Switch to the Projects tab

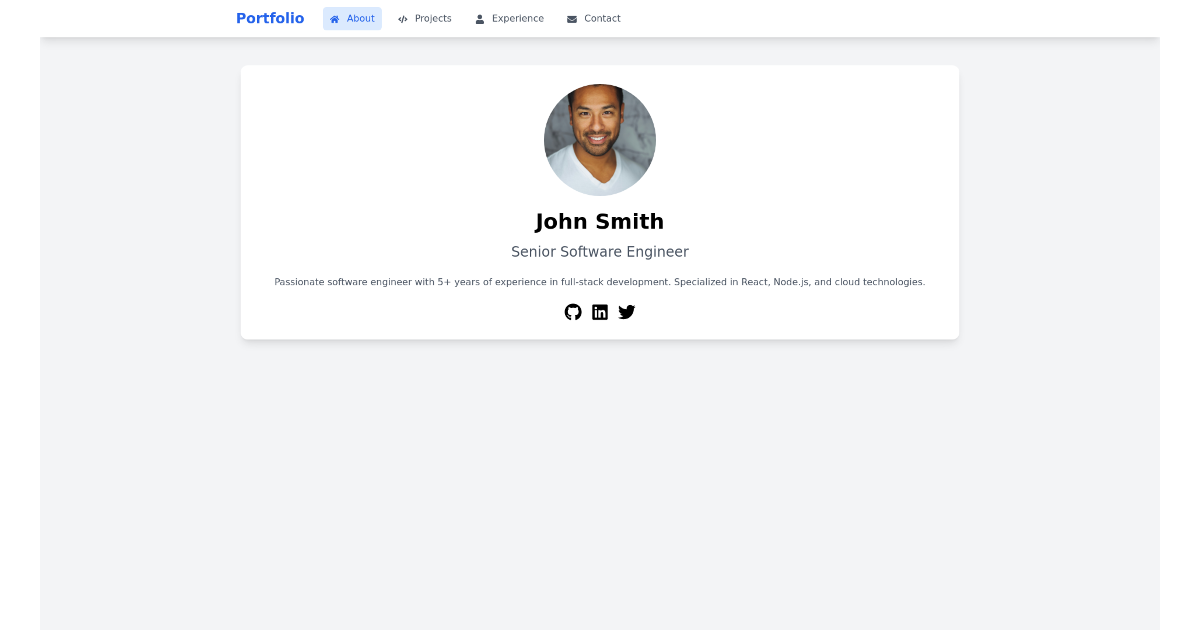[x=424, y=18]
